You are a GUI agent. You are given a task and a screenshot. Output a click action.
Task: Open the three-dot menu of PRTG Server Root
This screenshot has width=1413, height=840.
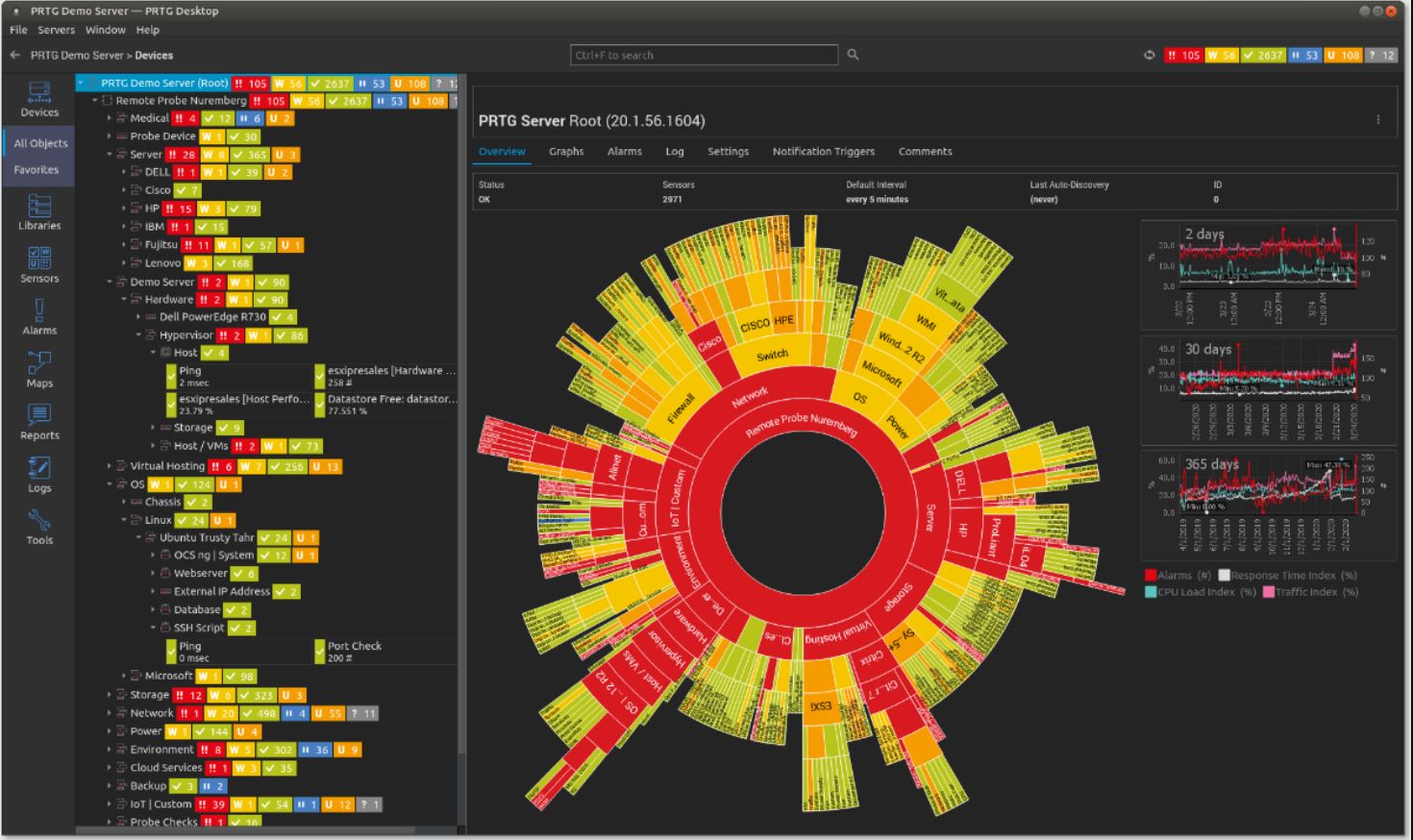1377,120
